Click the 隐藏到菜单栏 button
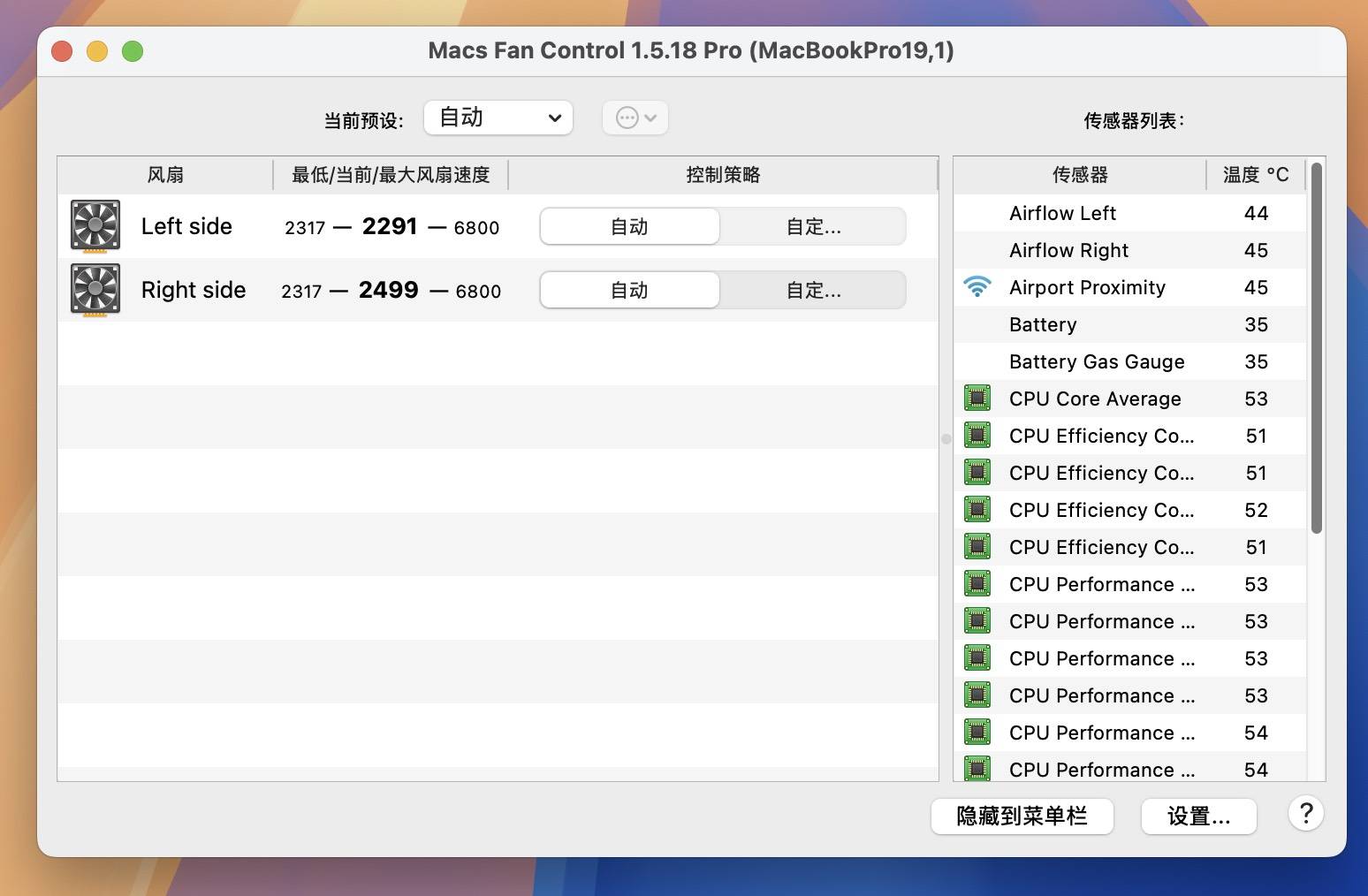The height and width of the screenshot is (896, 1368). point(1022,816)
